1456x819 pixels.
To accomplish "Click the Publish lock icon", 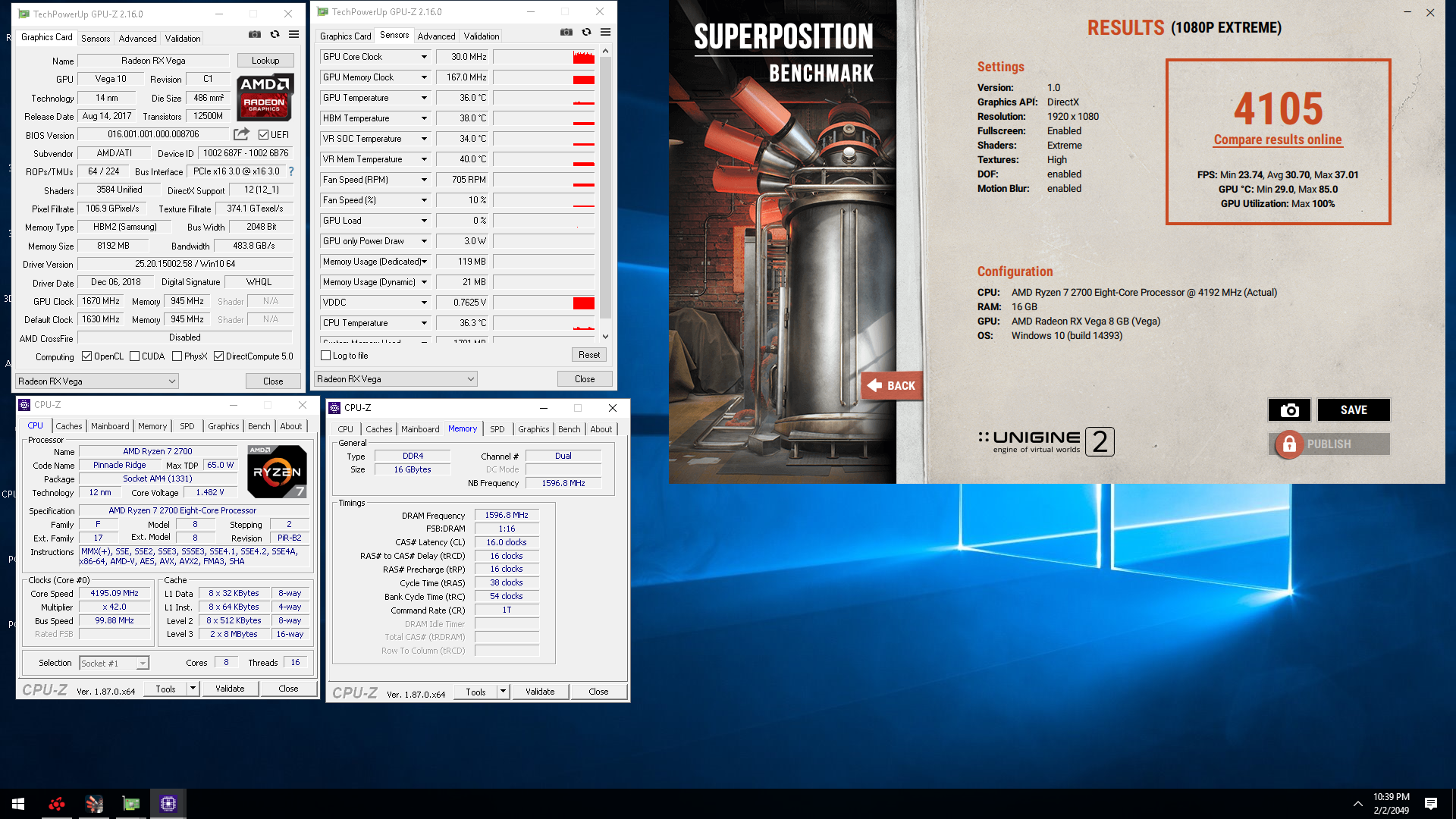I will 1289,444.
